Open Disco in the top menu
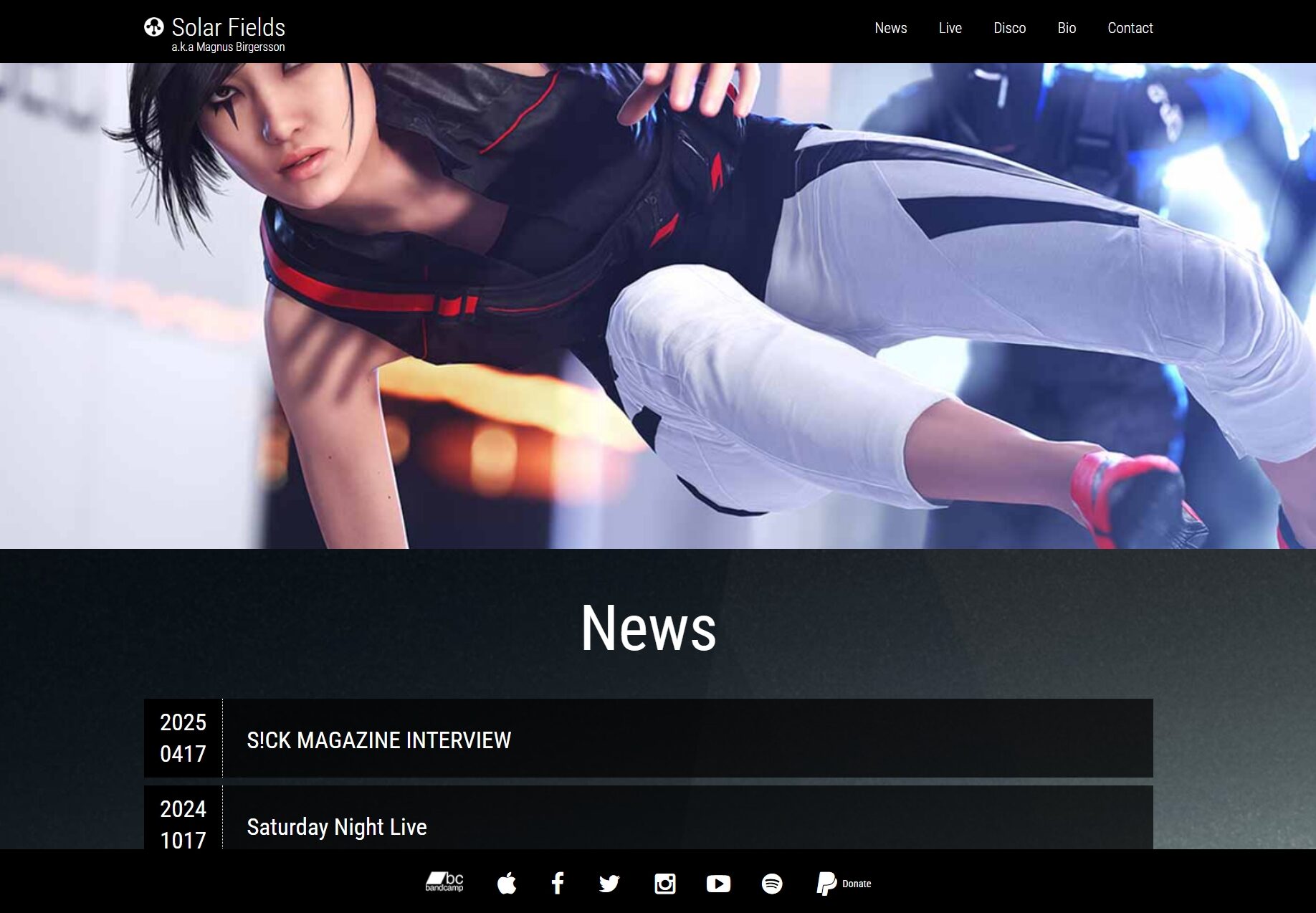 1010,28
